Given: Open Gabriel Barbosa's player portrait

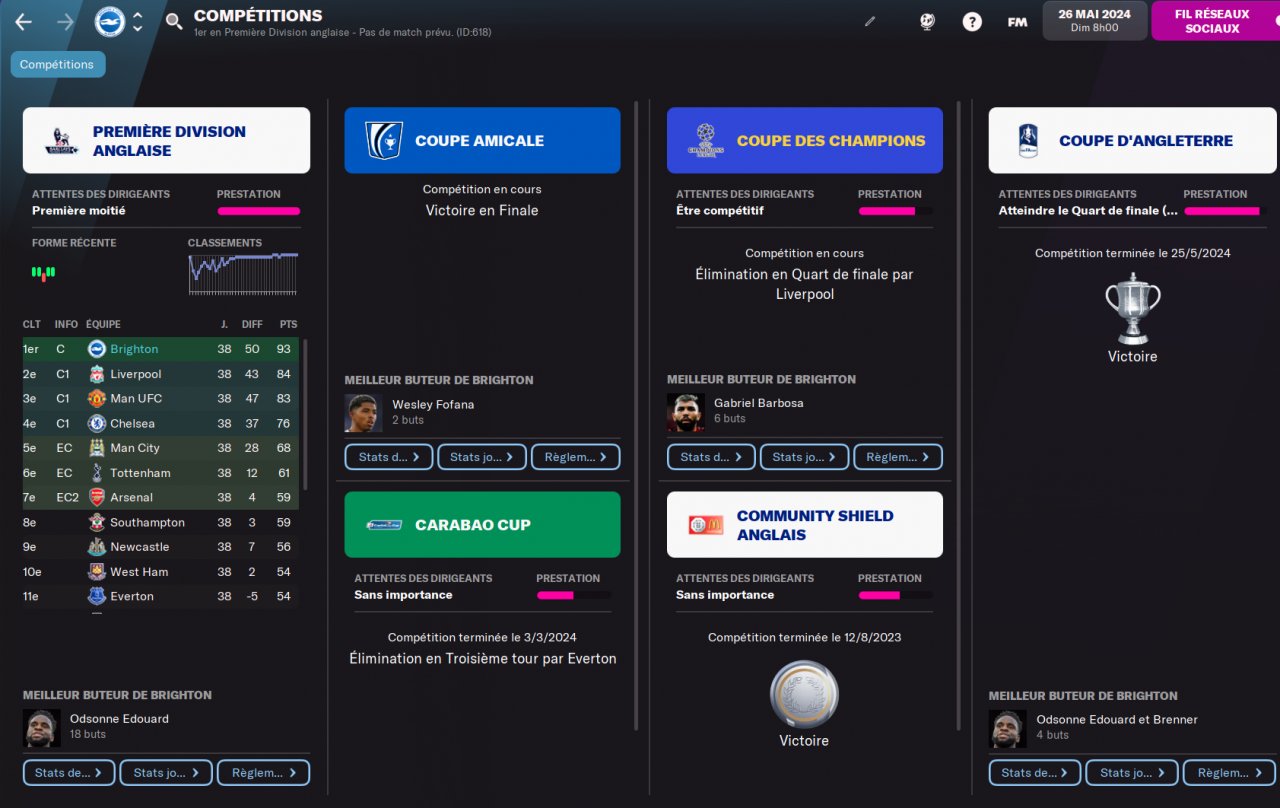Looking at the screenshot, I should (686, 412).
